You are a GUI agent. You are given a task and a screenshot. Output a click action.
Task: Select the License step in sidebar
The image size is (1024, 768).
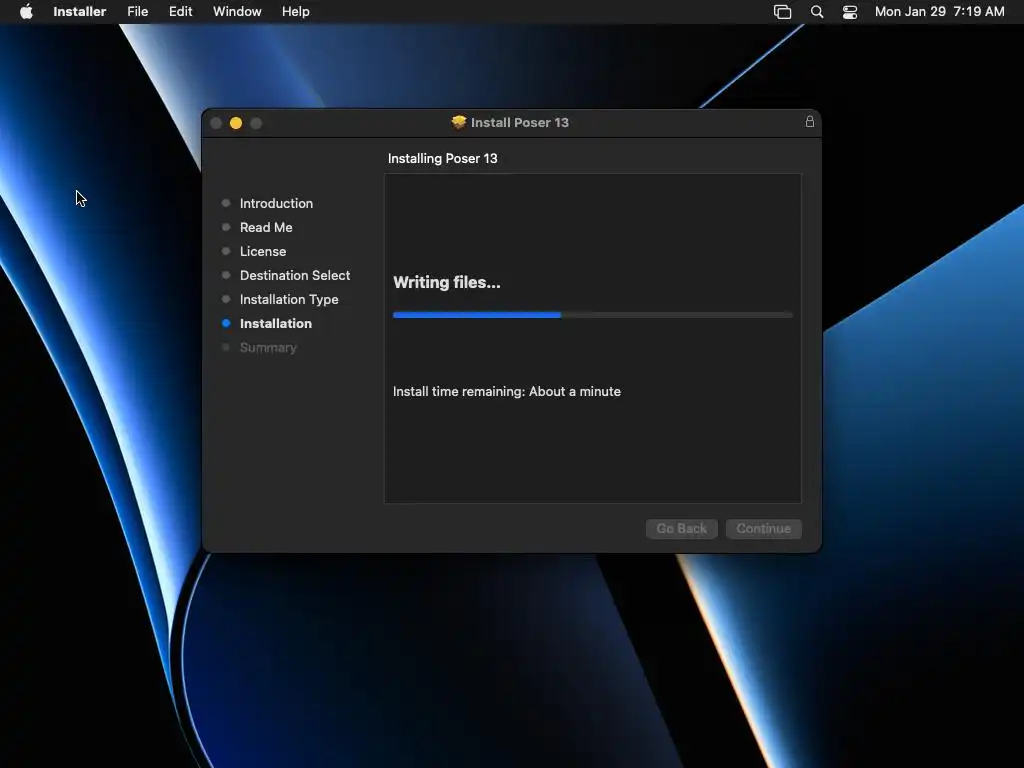[x=263, y=251]
